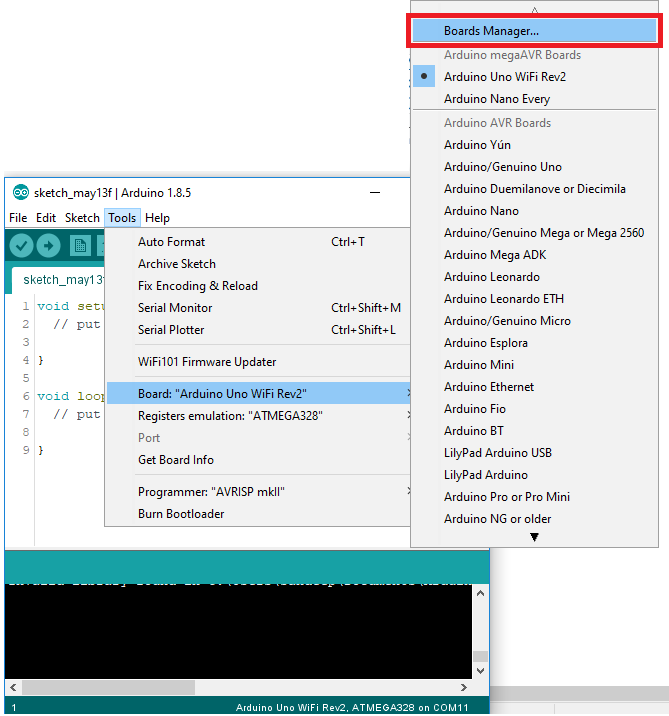
Task: Select Arduino BT board
Action: point(534,431)
